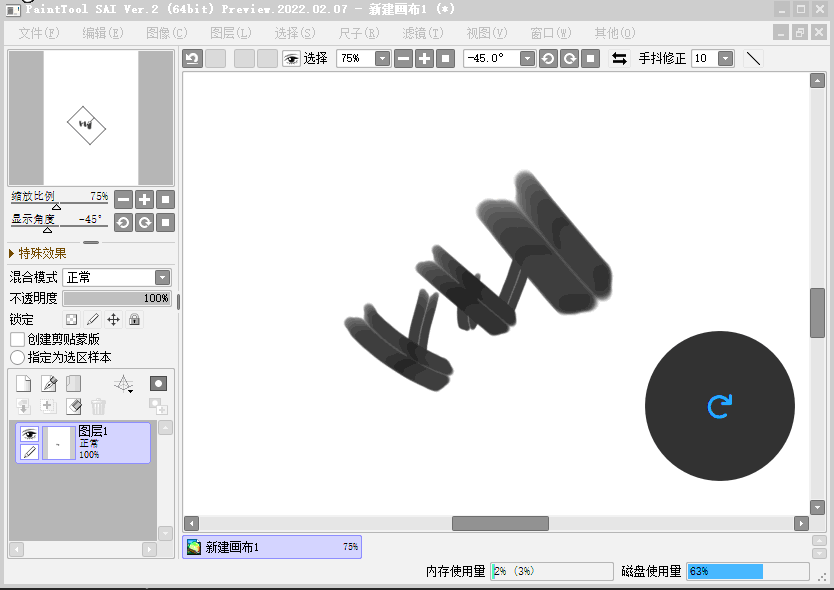The width and height of the screenshot is (834, 590).
Task: Rotate clockwise in the navigator panel
Action: tap(144, 222)
